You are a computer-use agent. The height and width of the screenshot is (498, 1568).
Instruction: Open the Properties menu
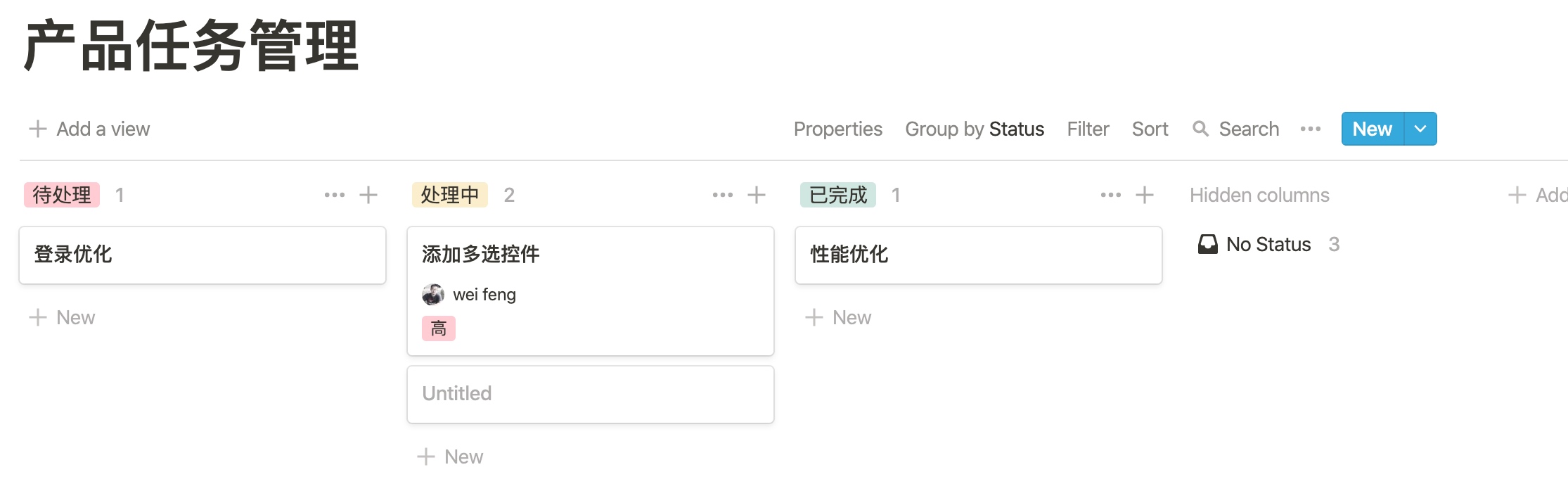[x=837, y=129]
